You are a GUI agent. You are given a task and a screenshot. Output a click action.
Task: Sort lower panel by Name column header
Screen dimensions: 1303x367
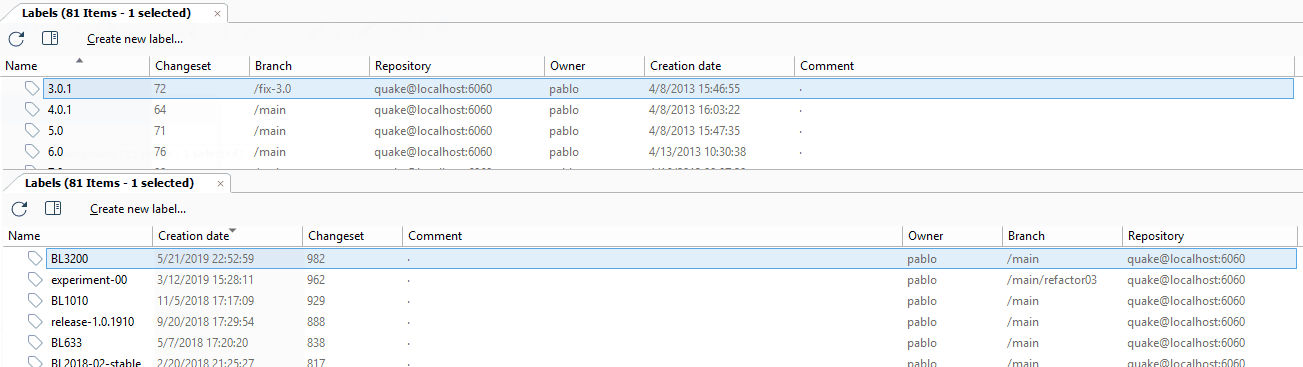(x=77, y=236)
